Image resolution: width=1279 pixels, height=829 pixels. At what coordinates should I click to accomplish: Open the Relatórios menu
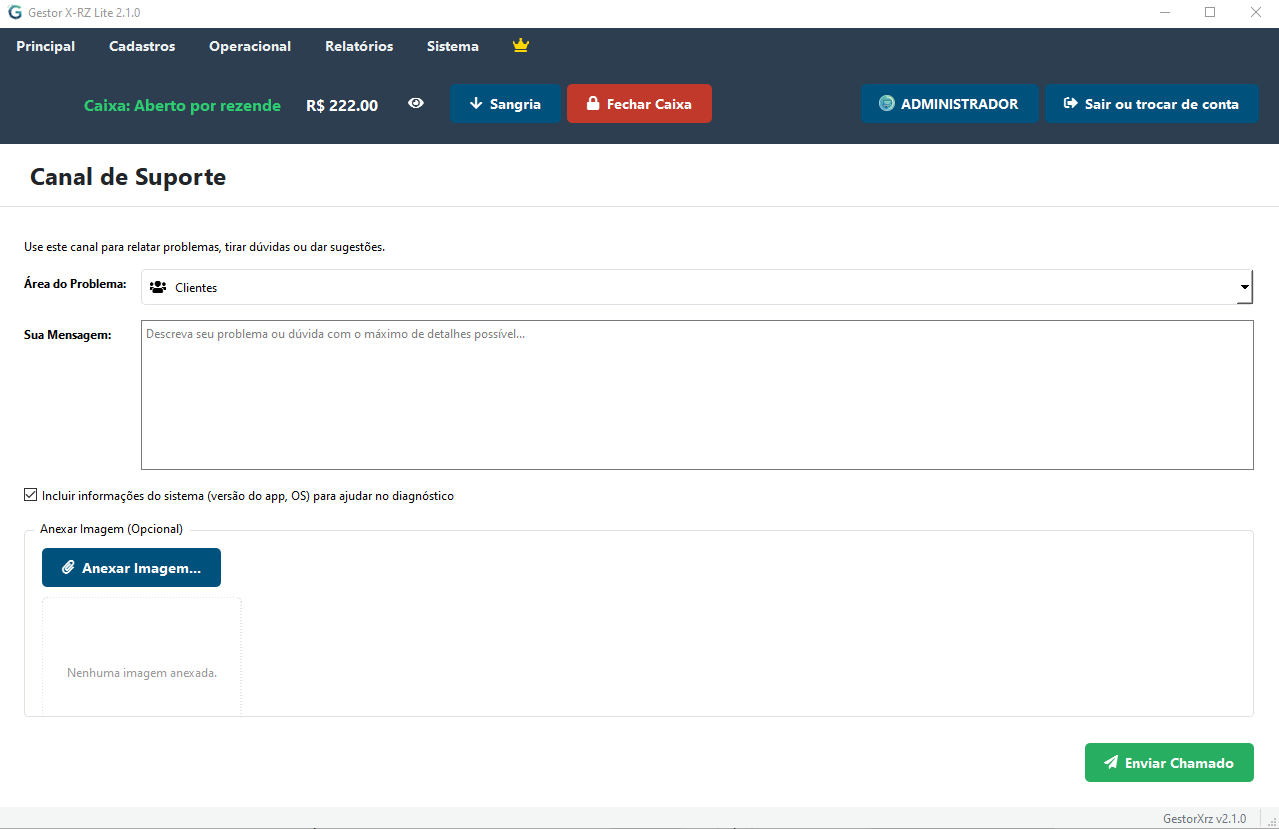click(359, 46)
